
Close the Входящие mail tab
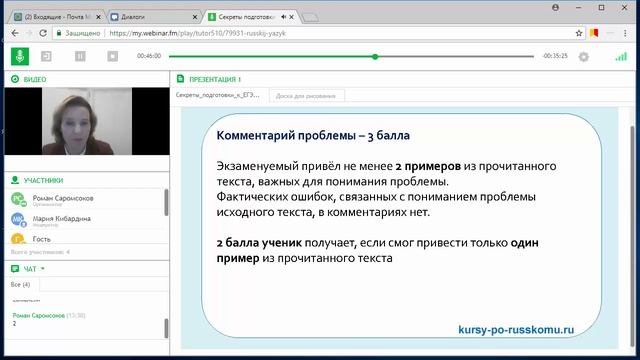pos(98,17)
